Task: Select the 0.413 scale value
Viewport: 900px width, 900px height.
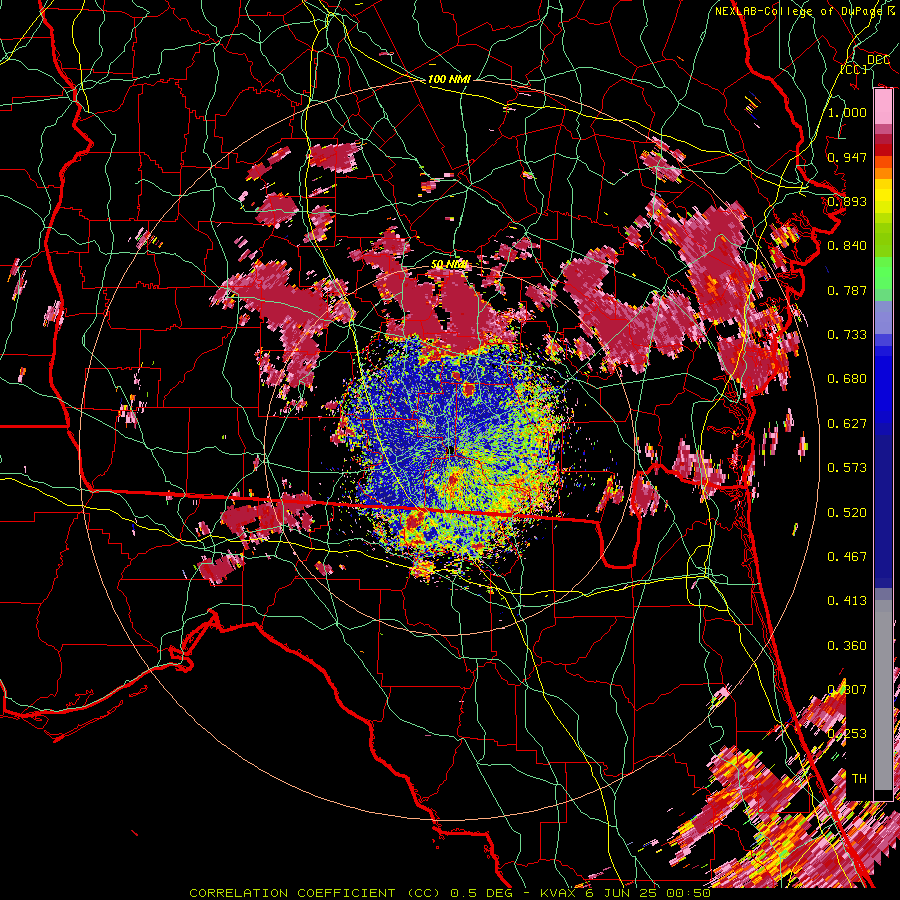Action: 847,601
